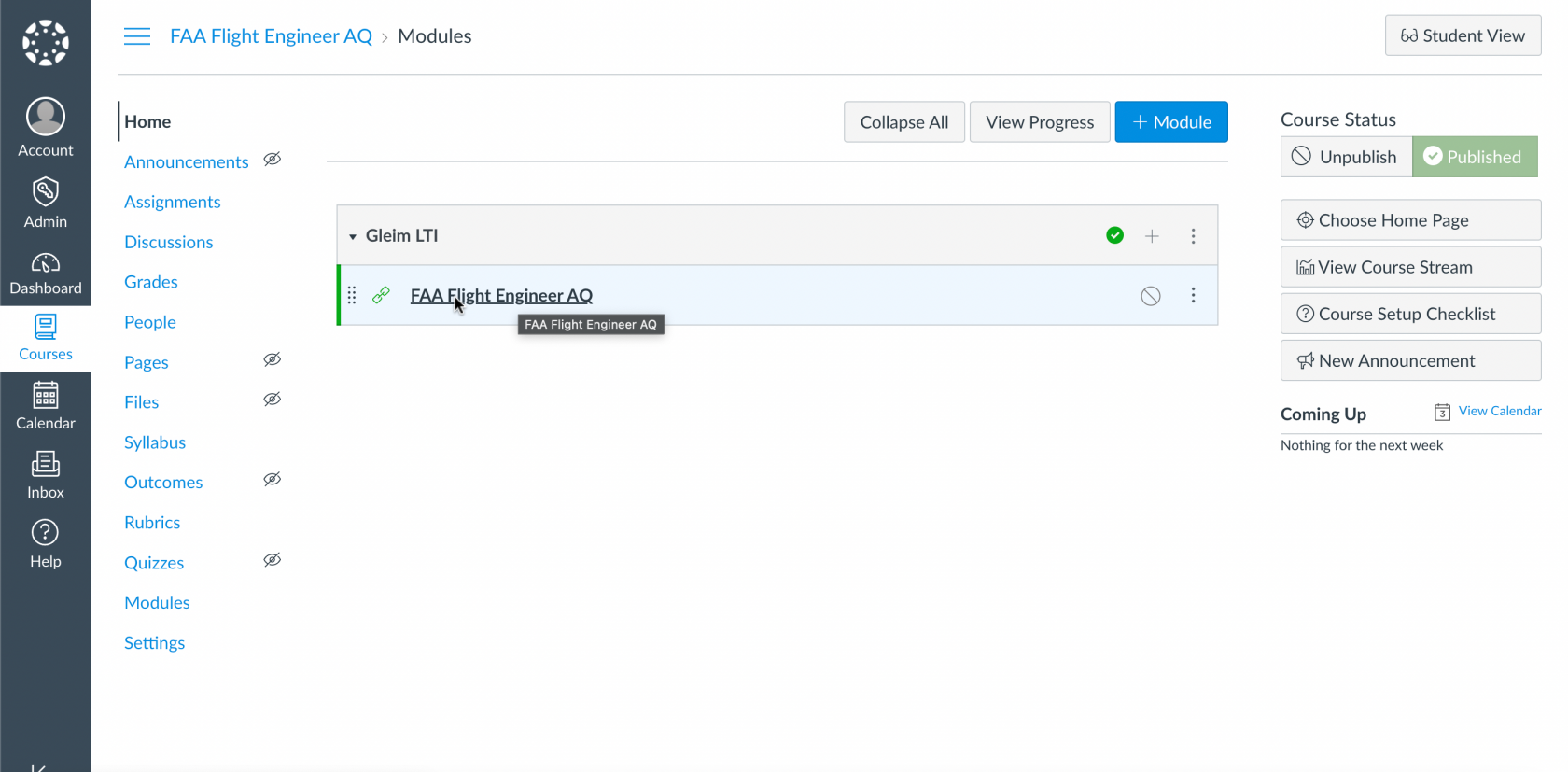Open the Account avatar menu
The height and width of the screenshot is (772, 1568).
46,128
